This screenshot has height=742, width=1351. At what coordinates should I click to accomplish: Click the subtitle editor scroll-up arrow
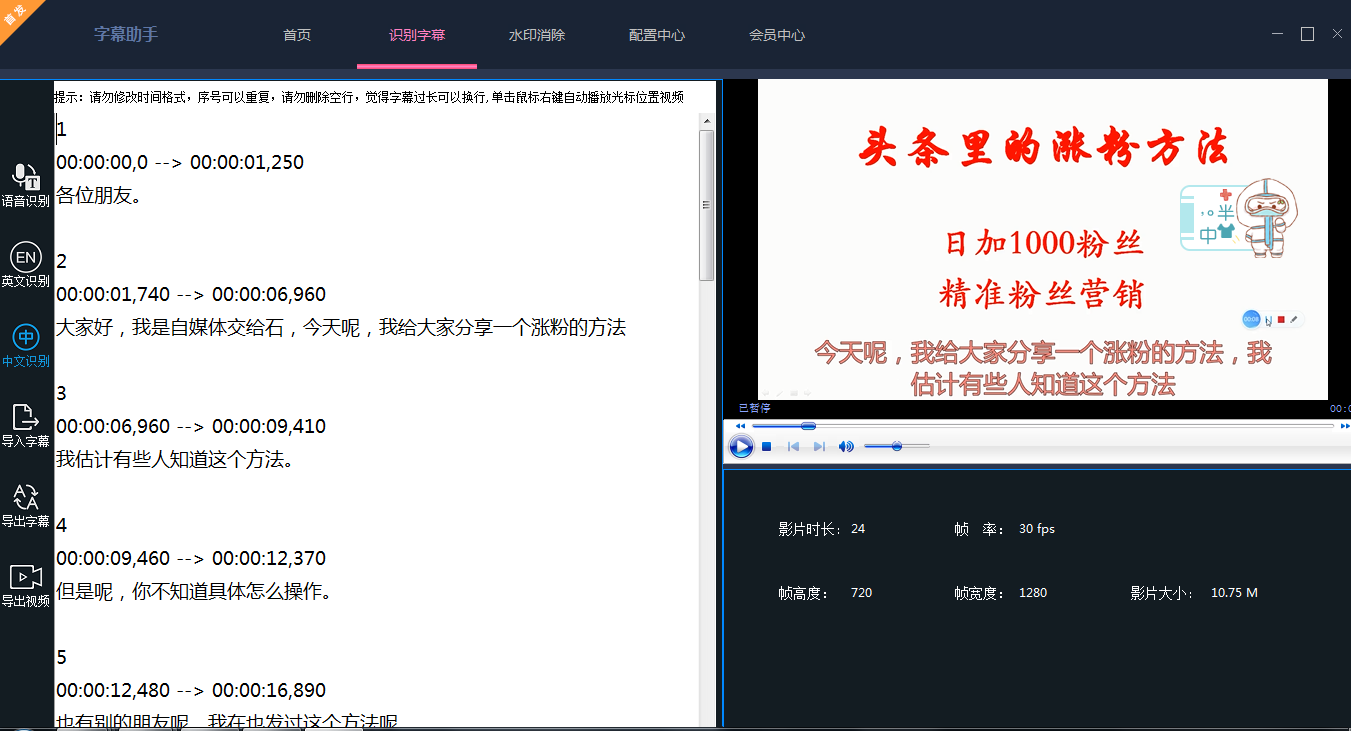[x=706, y=121]
